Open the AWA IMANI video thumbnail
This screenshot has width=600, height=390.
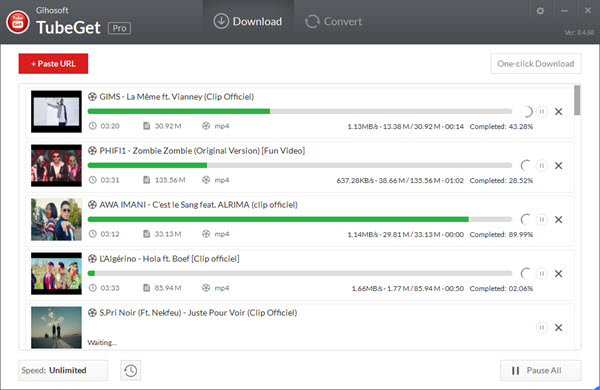click(56, 219)
